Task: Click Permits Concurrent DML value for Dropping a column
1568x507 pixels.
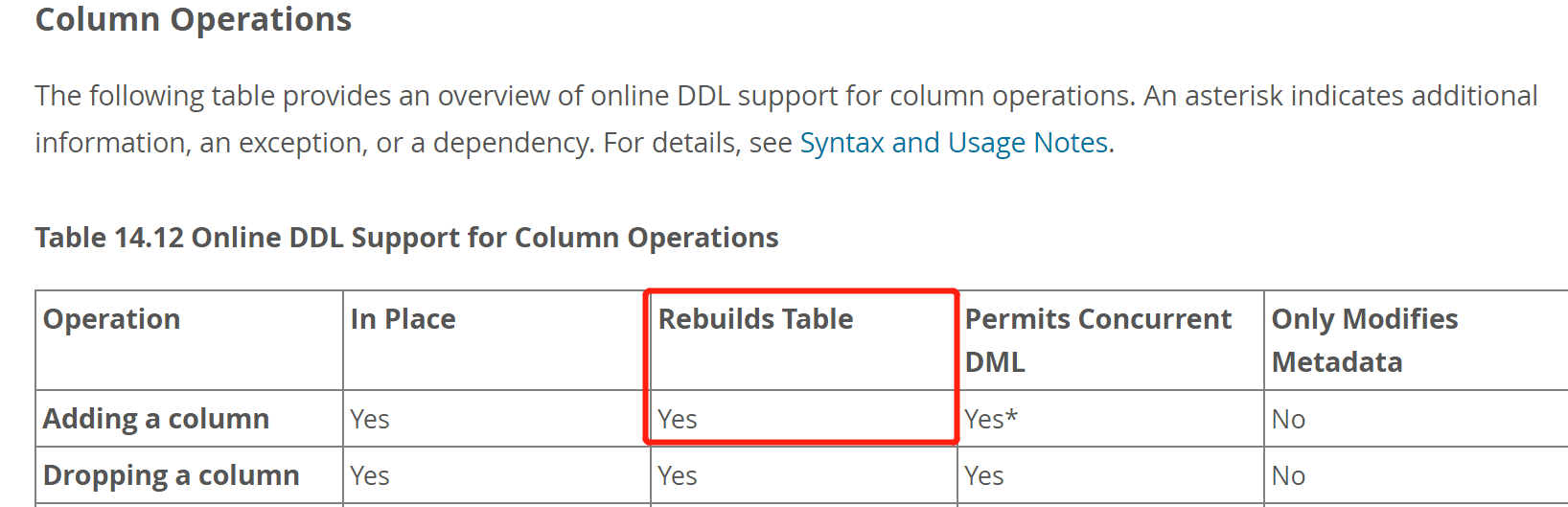Action: 984,476
